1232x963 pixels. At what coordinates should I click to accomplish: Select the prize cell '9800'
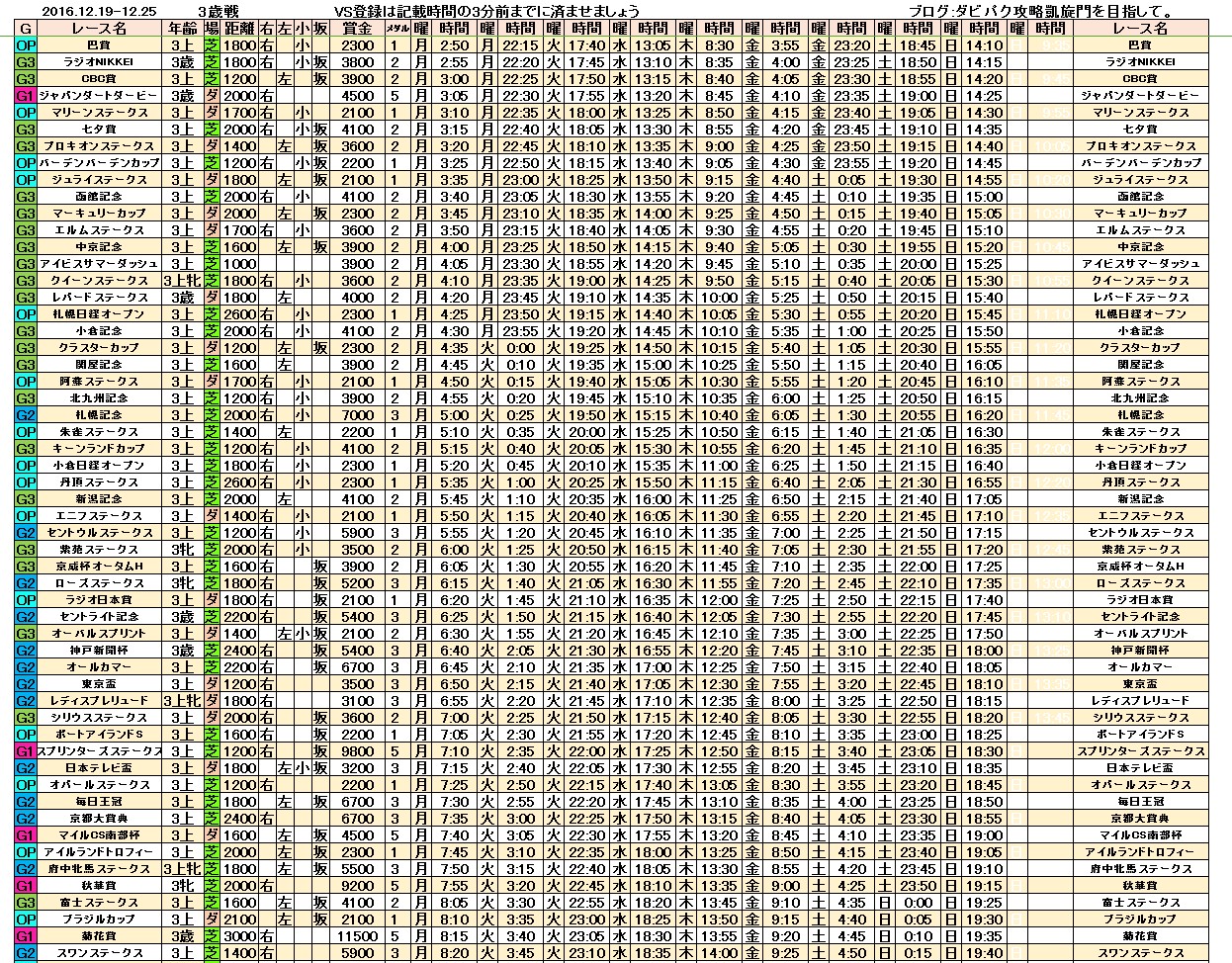click(x=357, y=751)
